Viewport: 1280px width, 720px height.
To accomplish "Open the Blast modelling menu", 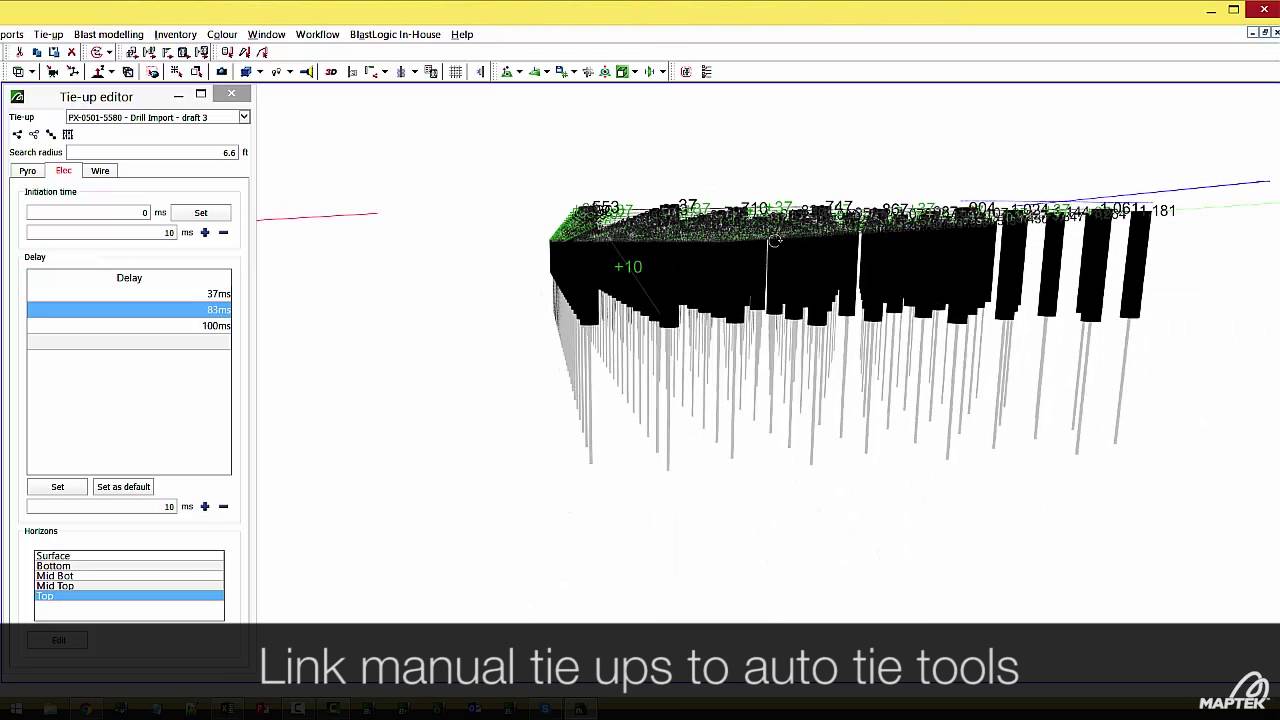I will [109, 34].
